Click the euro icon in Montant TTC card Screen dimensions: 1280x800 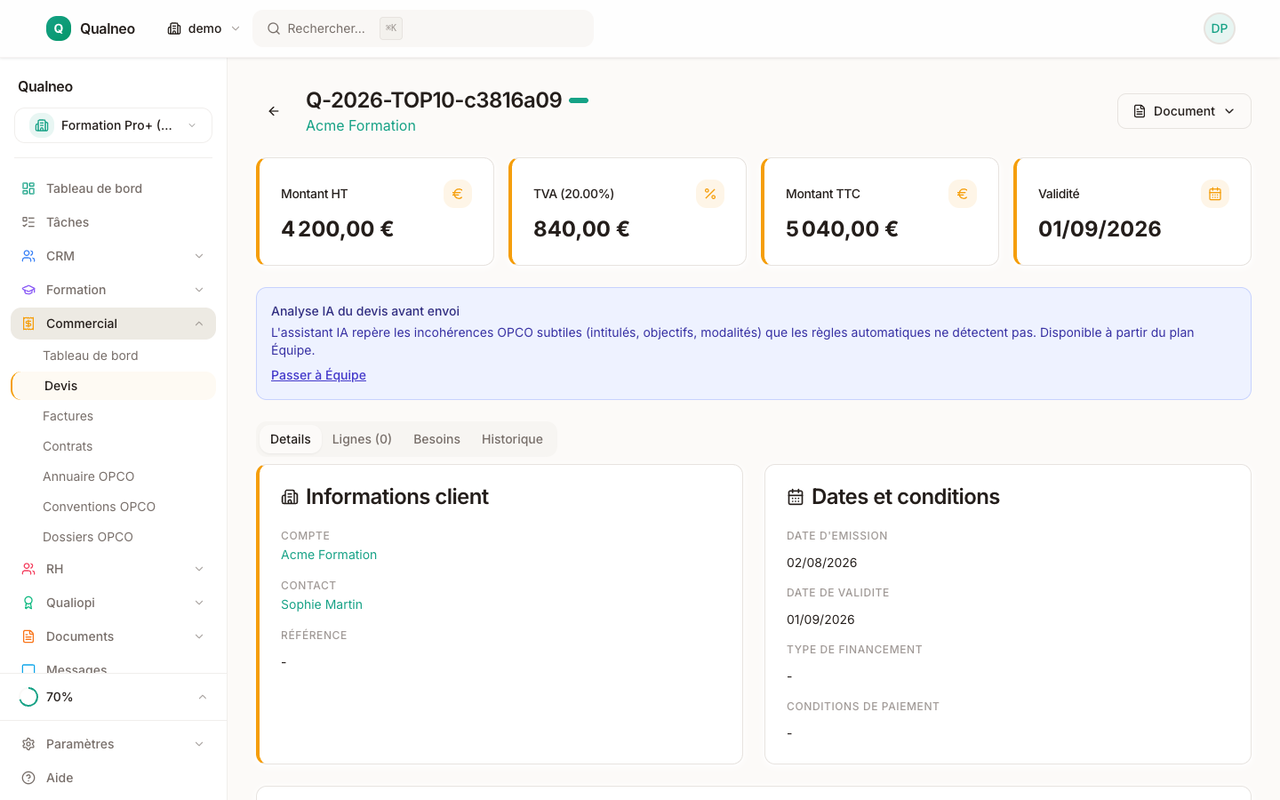point(962,194)
